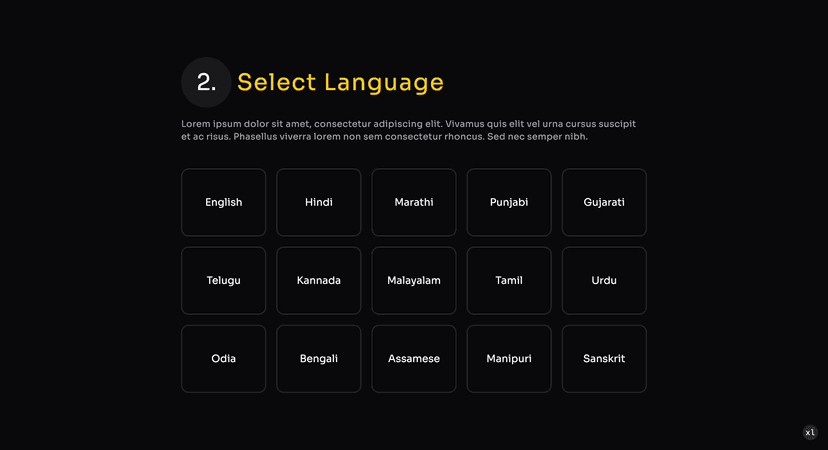Click the step 2 number circle
Screen dimensions: 828x450
pos(206,82)
